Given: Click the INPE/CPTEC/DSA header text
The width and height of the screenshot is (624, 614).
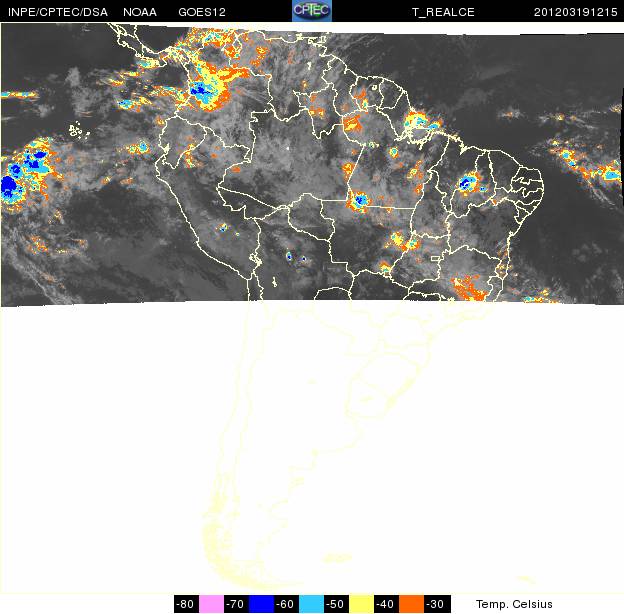Looking at the screenshot, I should point(58,12).
